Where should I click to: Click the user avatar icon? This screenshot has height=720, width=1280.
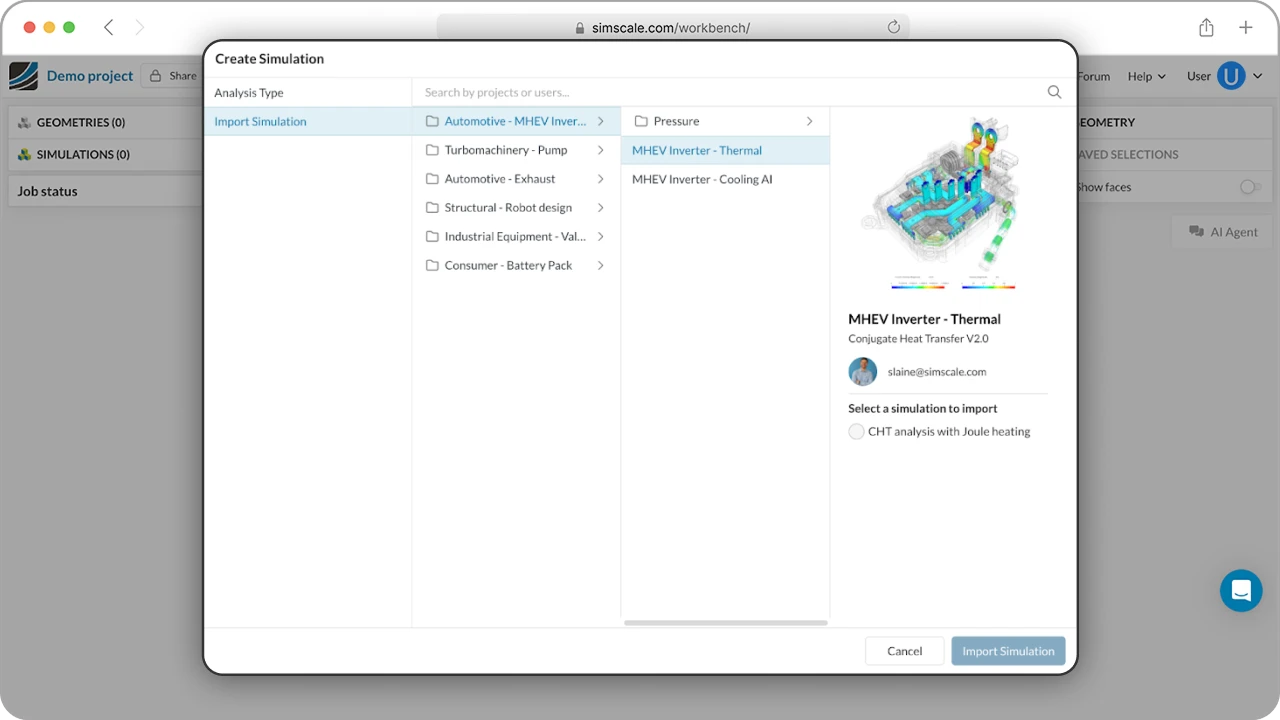click(x=1231, y=76)
